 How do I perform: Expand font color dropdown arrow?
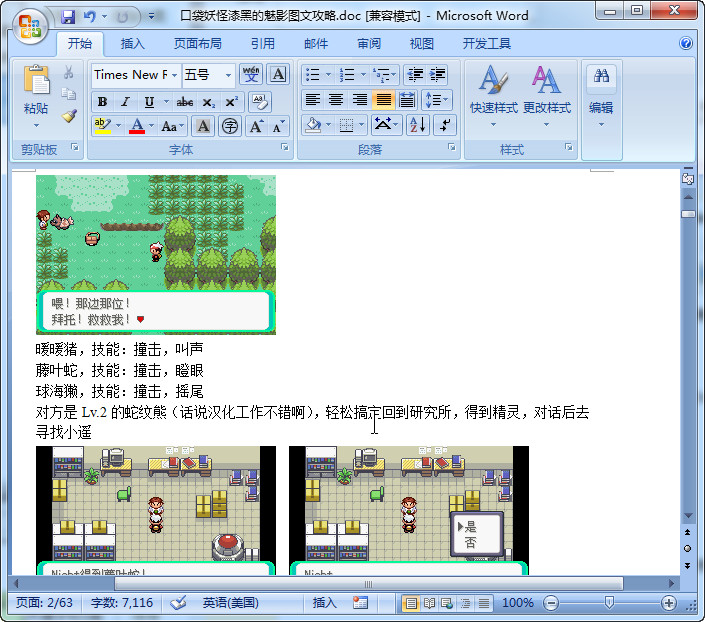pos(152,126)
